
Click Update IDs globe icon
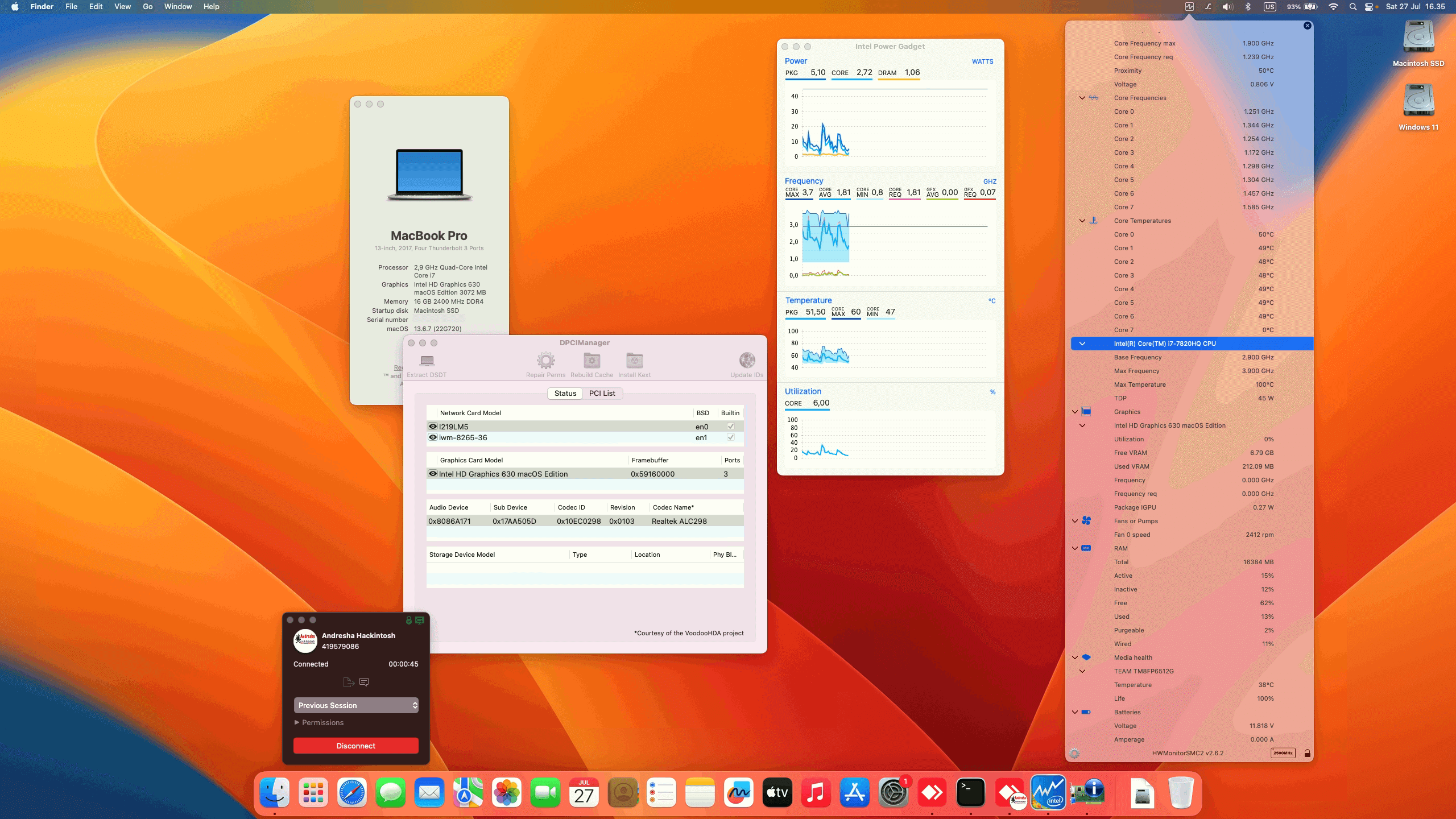coord(747,360)
